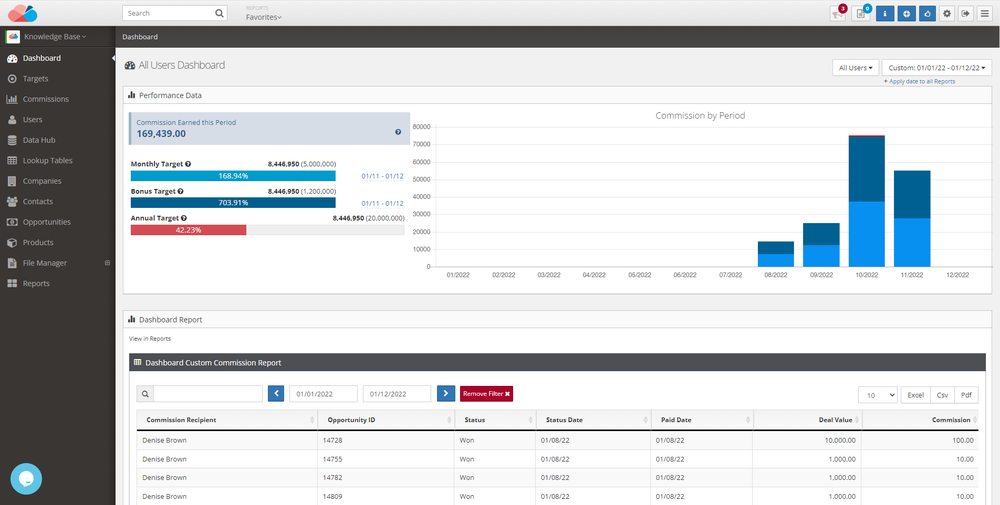The image size is (1000, 505).
Task: Click Monthly Target 168.94% progress bar
Action: pyautogui.click(x=233, y=176)
